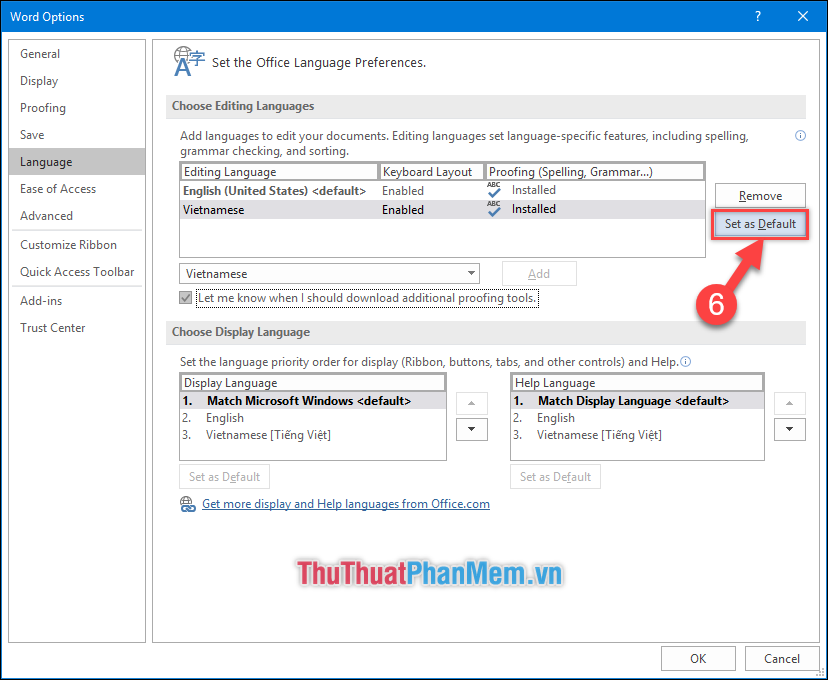Open the Advanced options category

(77, 215)
